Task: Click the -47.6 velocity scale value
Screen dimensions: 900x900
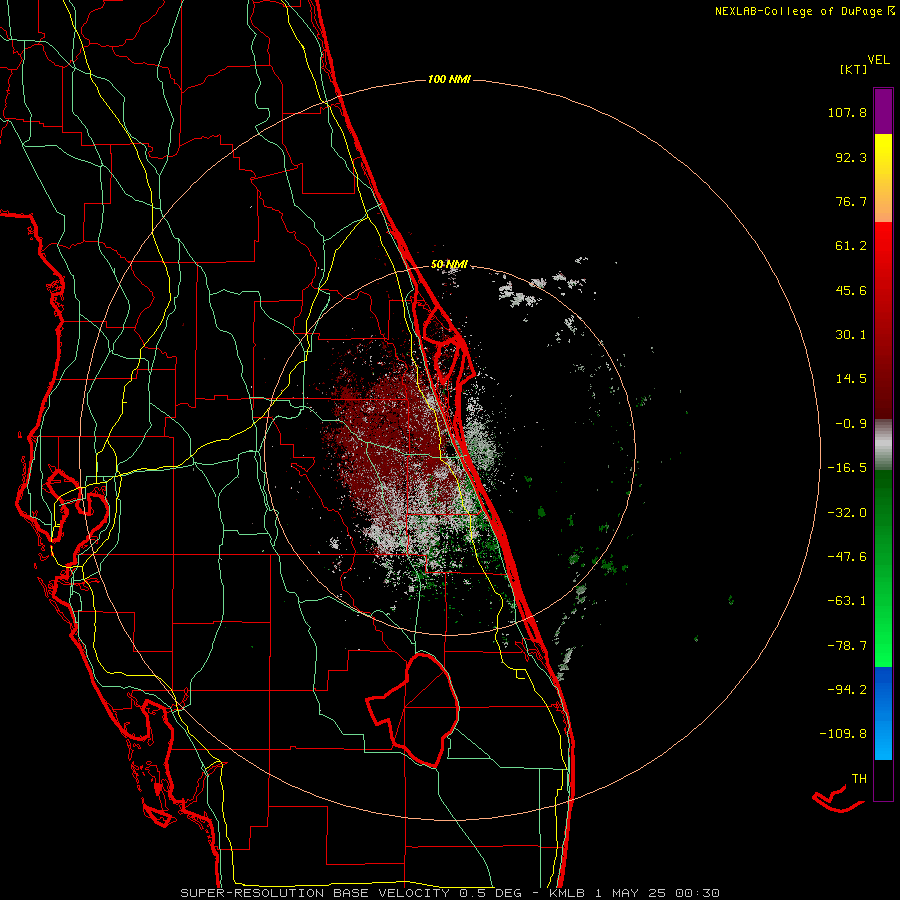Action: (x=847, y=557)
